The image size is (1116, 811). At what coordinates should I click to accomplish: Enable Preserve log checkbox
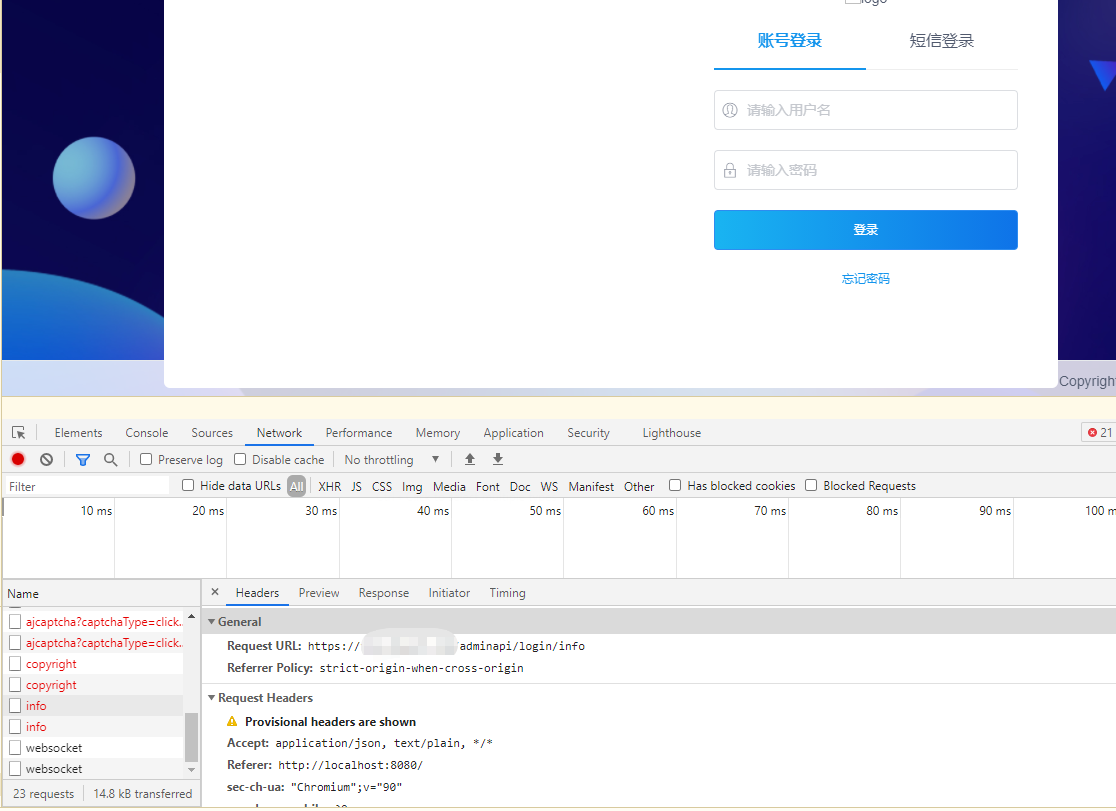(x=147, y=460)
